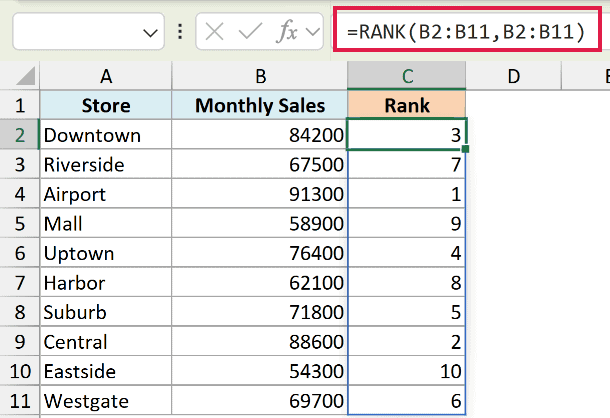Select Downtown's rank cell showing 3

click(407, 135)
